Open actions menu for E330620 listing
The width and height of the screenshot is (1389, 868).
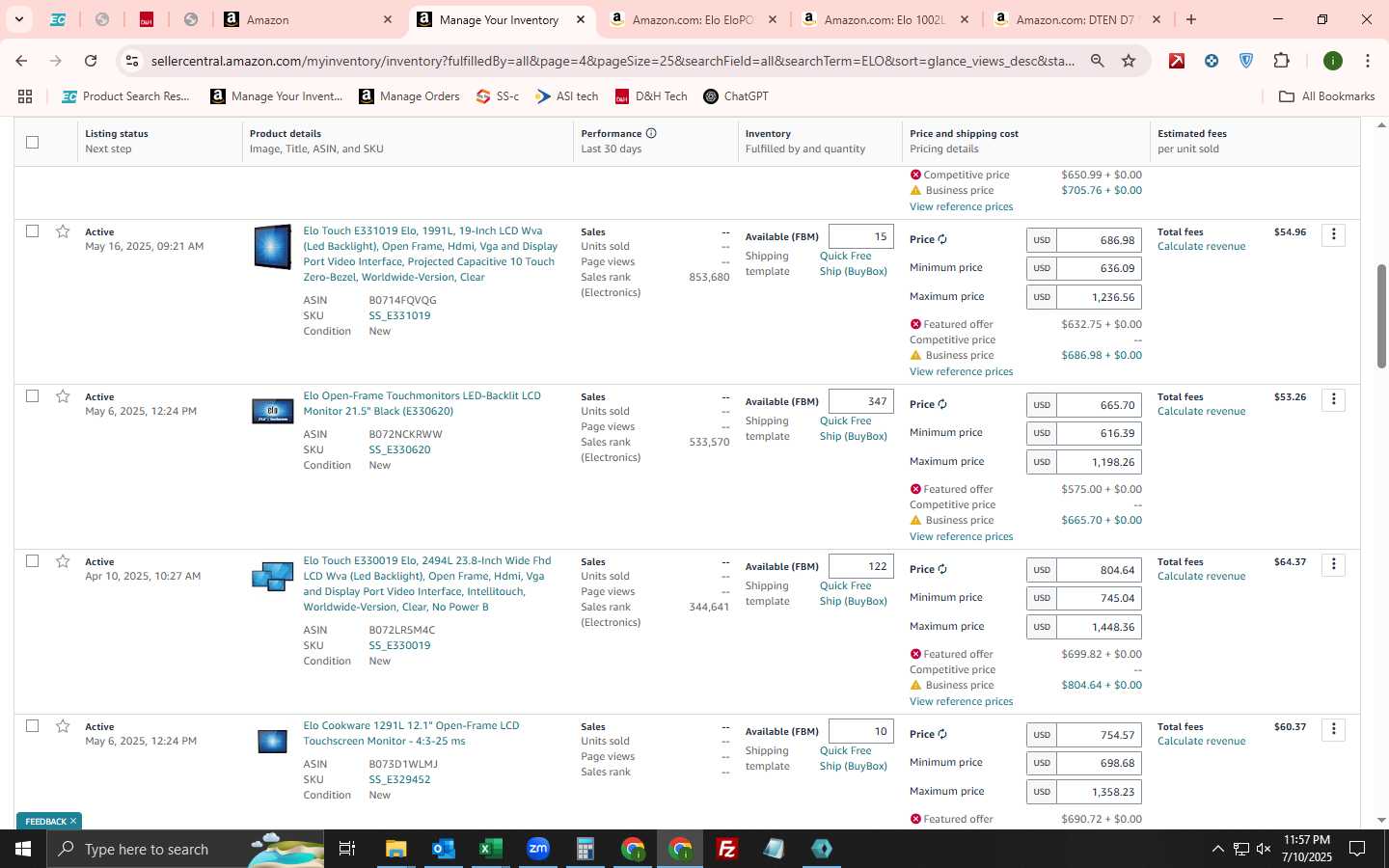coord(1333,399)
